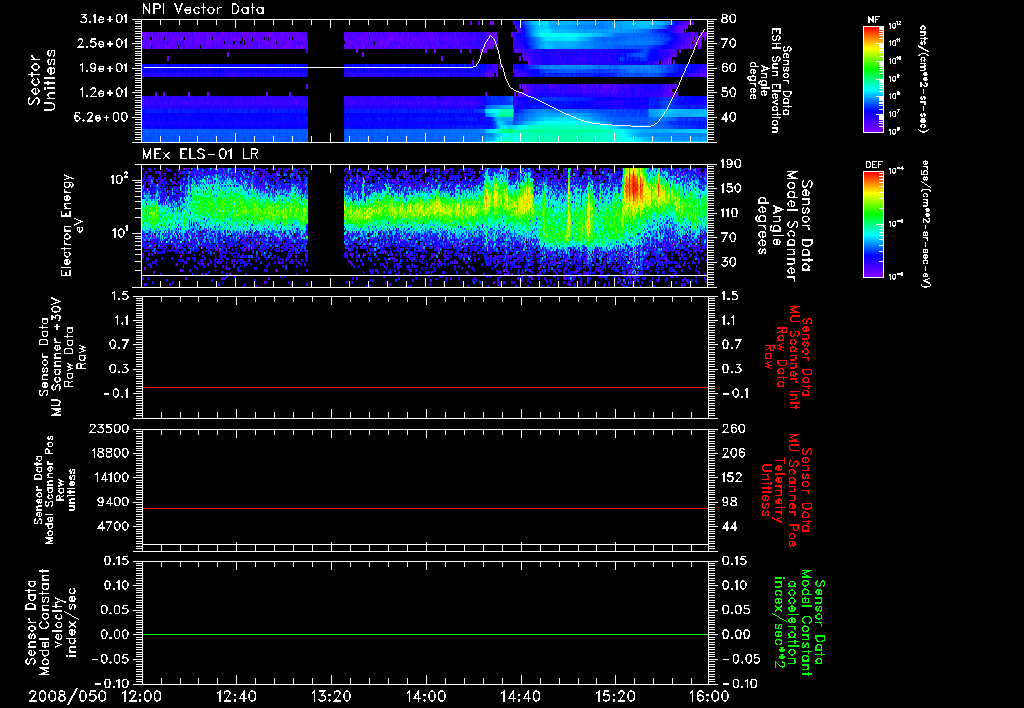Click the red line in the MU Scanner +30V panel
The height and width of the screenshot is (708, 1024).
click(x=425, y=388)
